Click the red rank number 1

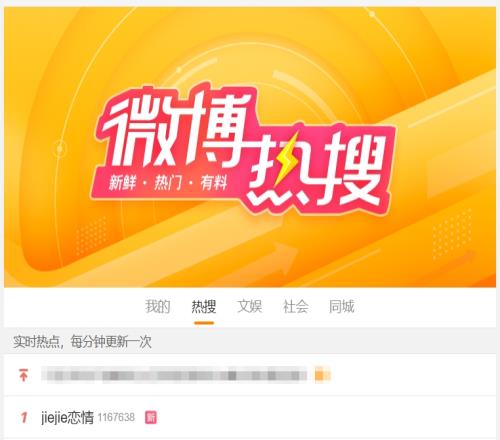pyautogui.click(x=24, y=417)
